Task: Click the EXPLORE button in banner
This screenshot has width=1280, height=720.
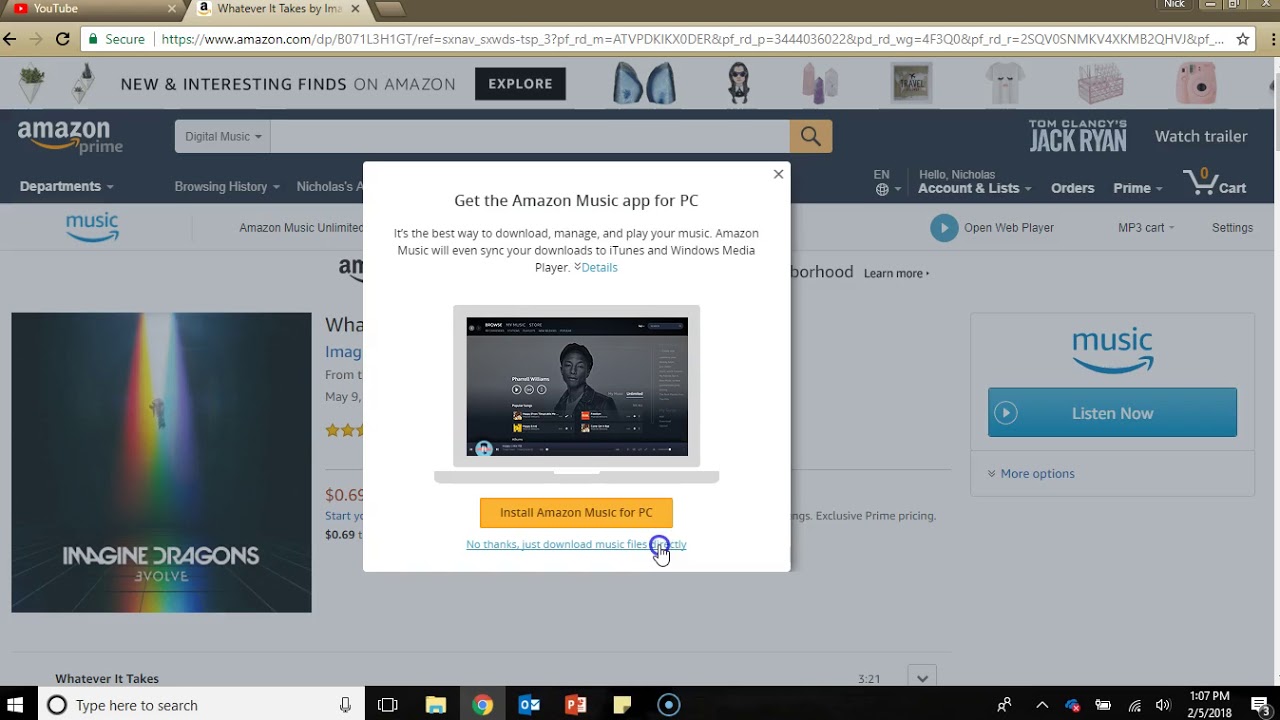Action: pos(520,84)
